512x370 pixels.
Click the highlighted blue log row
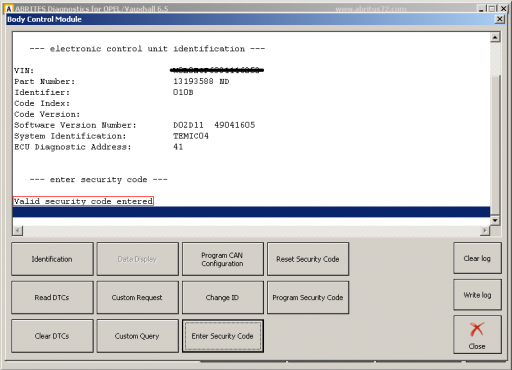tap(251, 212)
